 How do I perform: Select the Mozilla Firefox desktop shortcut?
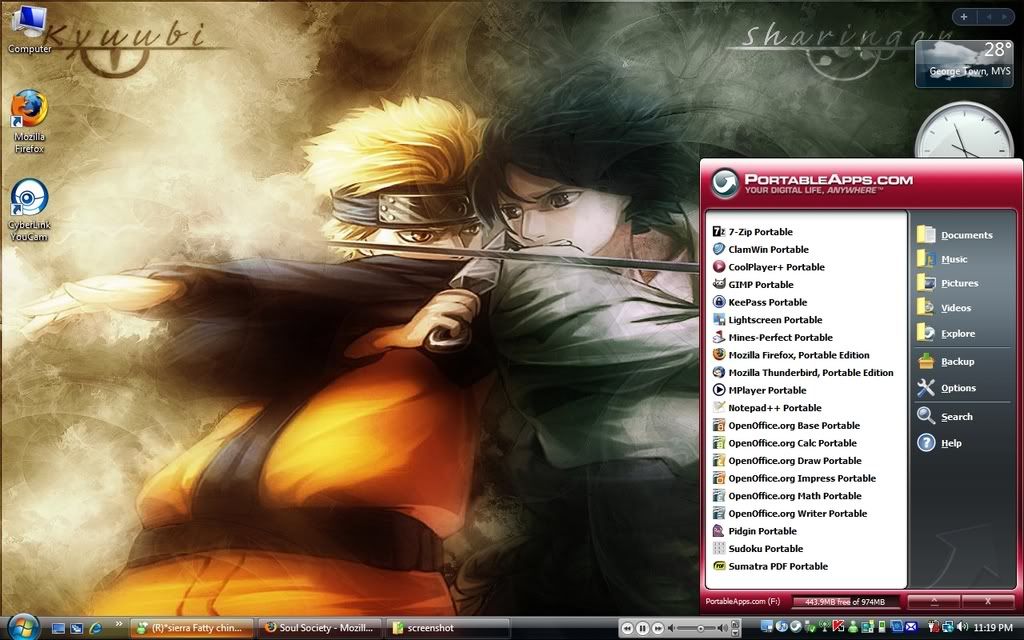pos(29,122)
